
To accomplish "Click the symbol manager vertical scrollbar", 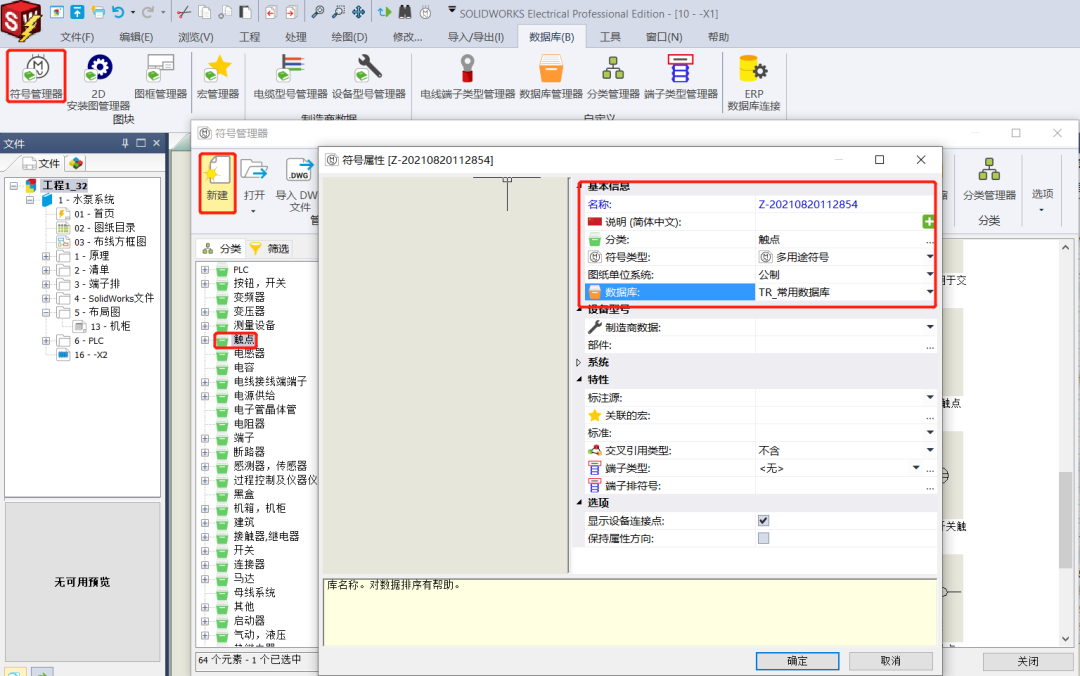I will click(x=1065, y=518).
